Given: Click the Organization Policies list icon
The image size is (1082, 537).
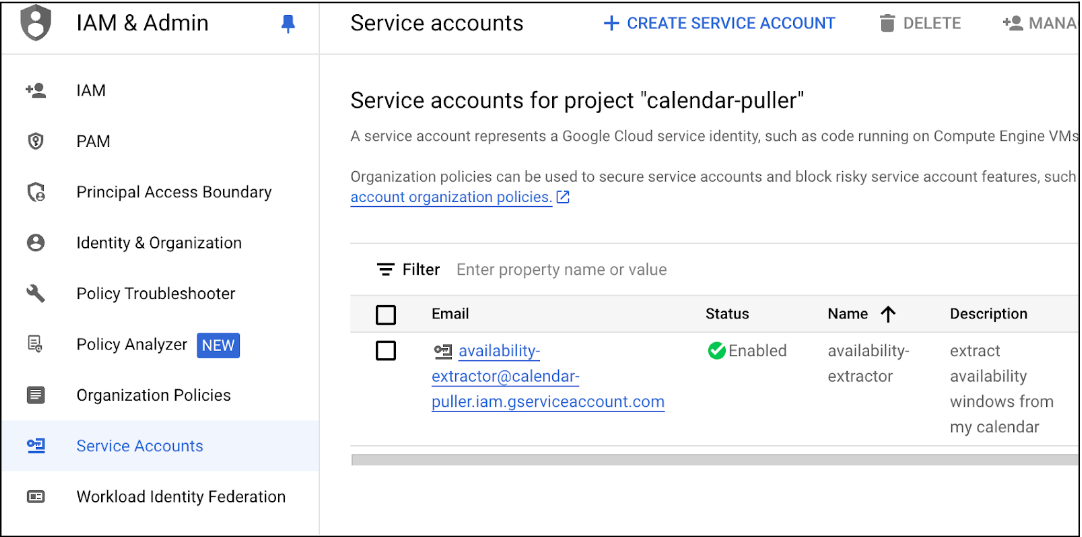Looking at the screenshot, I should tap(36, 395).
